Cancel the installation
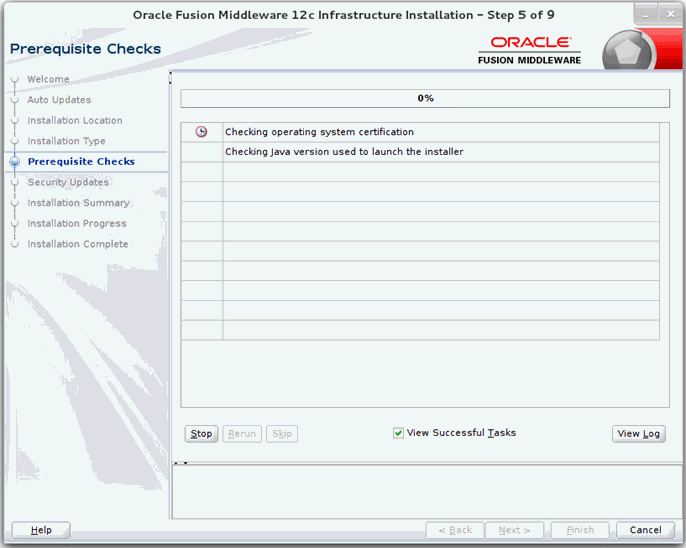The height and width of the screenshot is (548, 686). [x=645, y=530]
